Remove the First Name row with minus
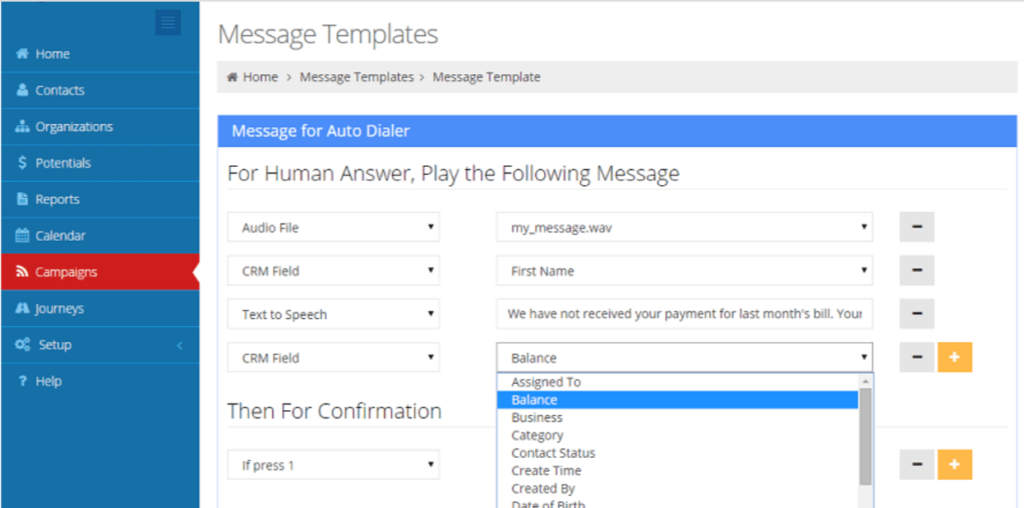Screen dimensions: 1024x508 tap(917, 270)
